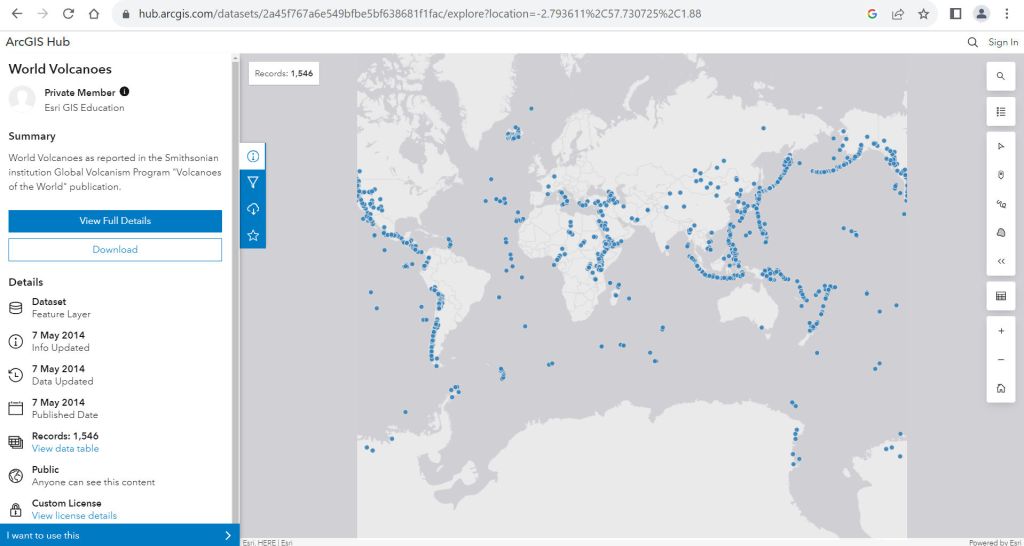The height and width of the screenshot is (546, 1024).
Task: Open the map search tool
Action: (1001, 76)
